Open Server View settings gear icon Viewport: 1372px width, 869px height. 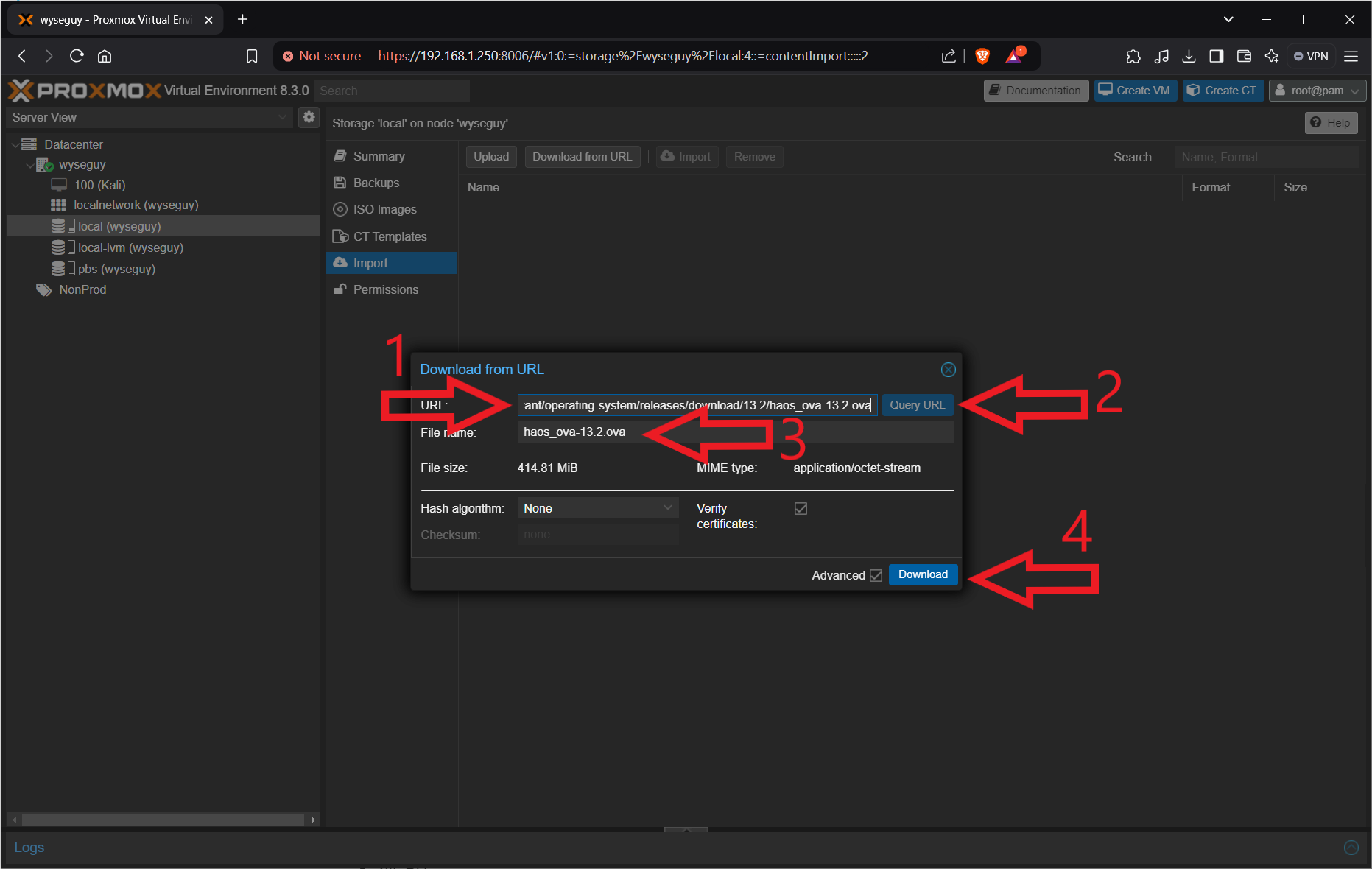[x=309, y=117]
